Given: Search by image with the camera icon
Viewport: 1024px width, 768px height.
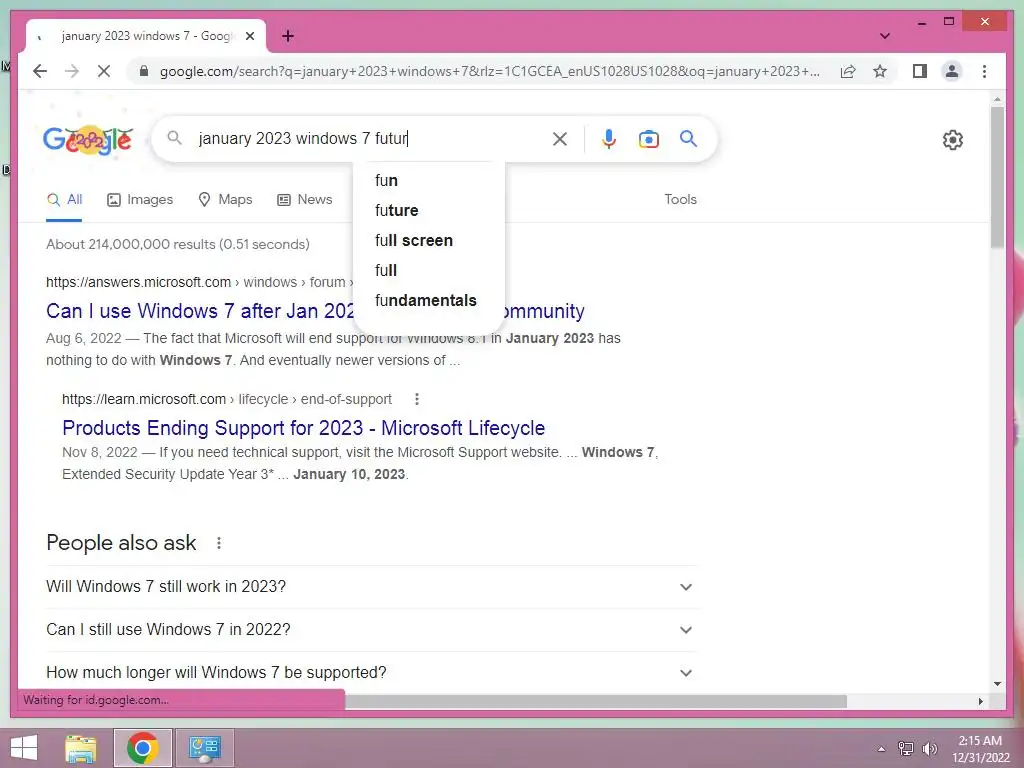Looking at the screenshot, I should (648, 138).
